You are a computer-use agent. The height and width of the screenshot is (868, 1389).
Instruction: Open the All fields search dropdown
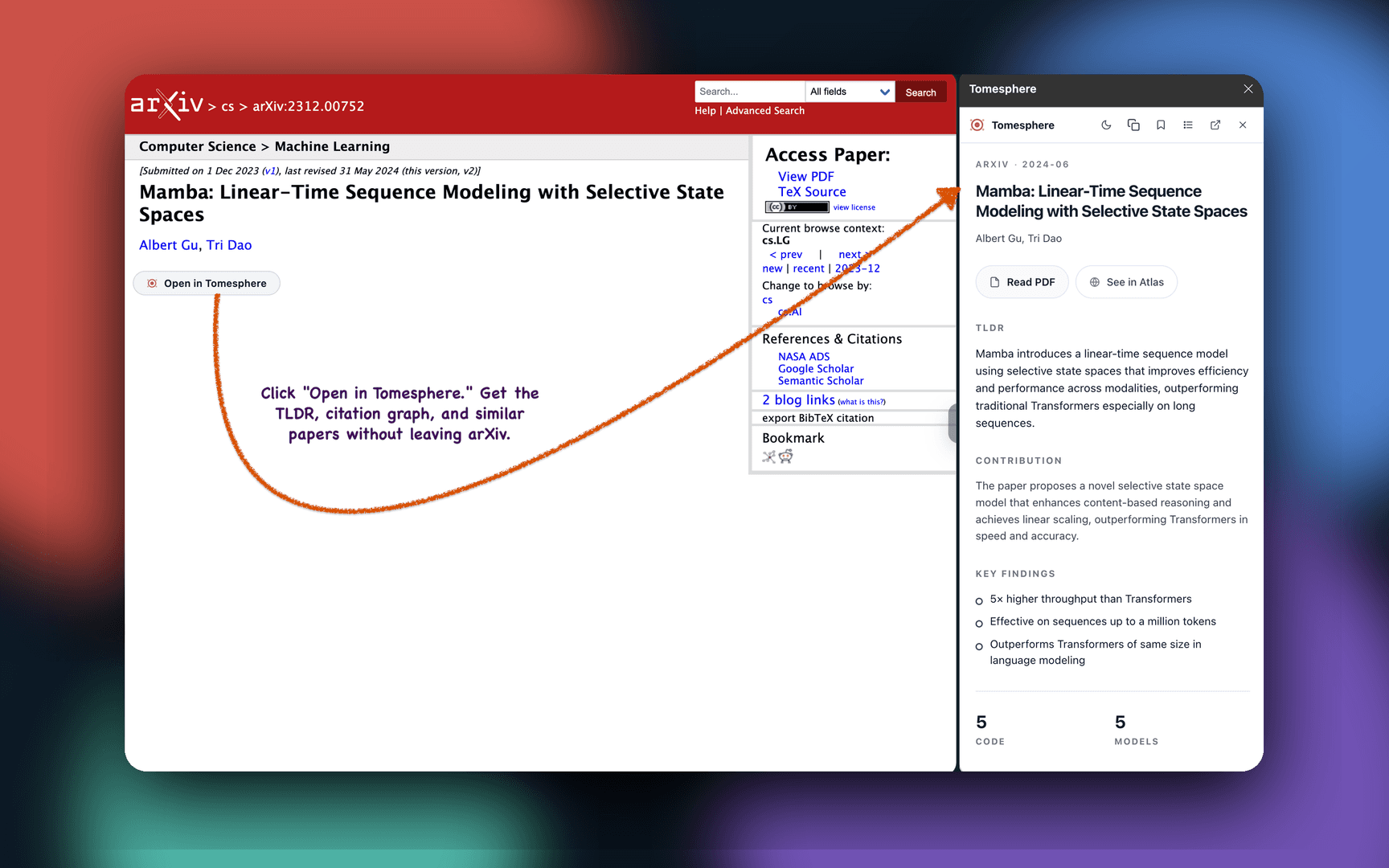850,92
